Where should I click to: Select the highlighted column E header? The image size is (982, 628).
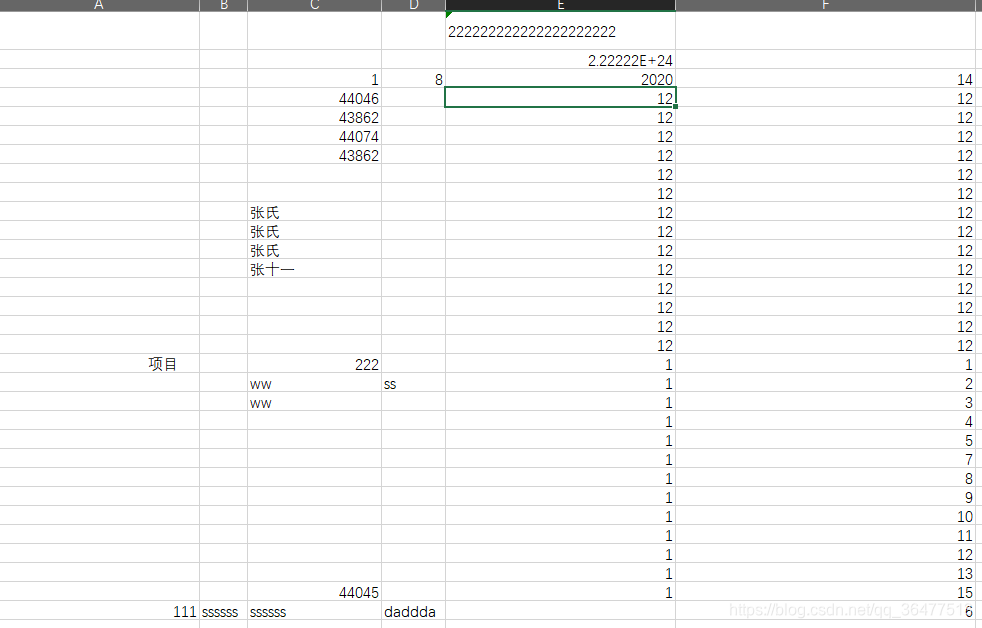pos(560,5)
